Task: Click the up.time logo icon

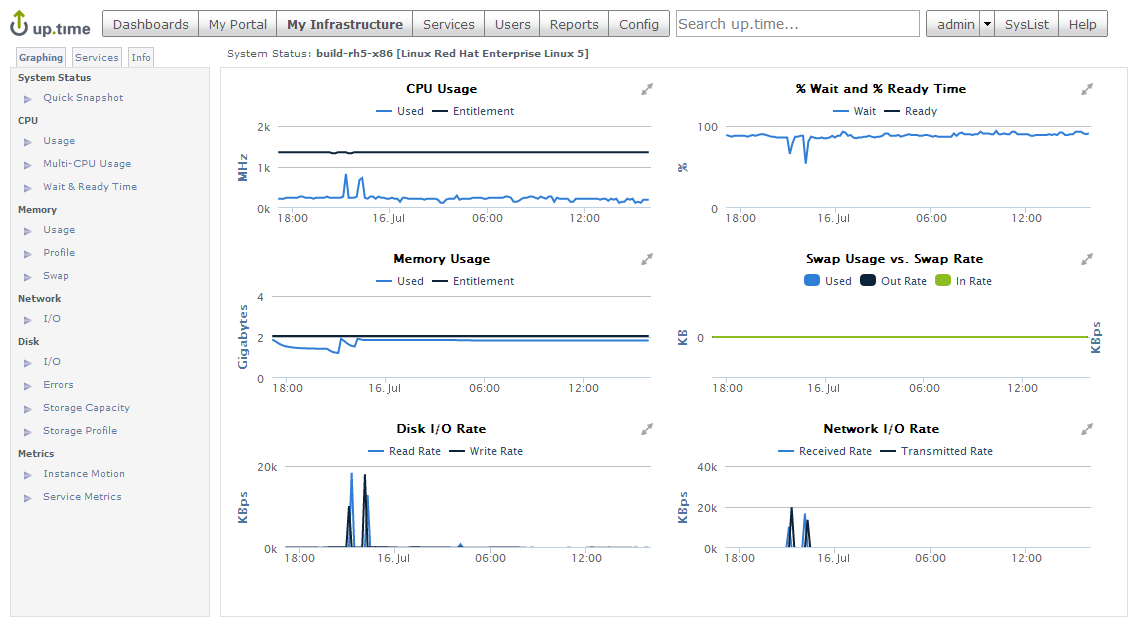Action: point(20,22)
